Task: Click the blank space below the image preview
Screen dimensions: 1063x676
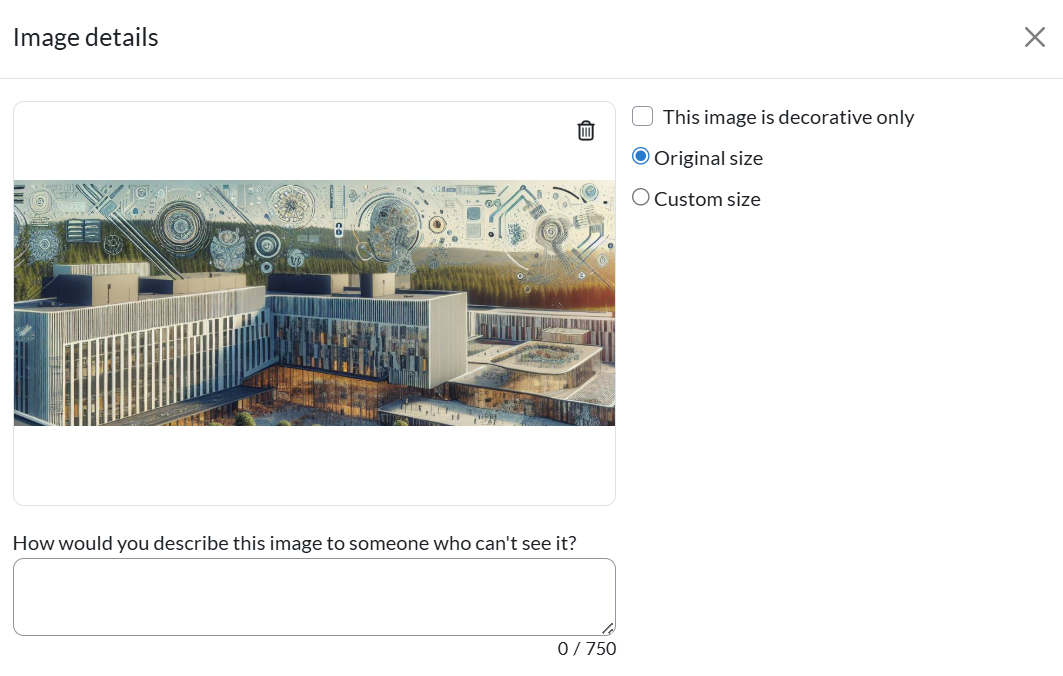Action: [x=314, y=465]
